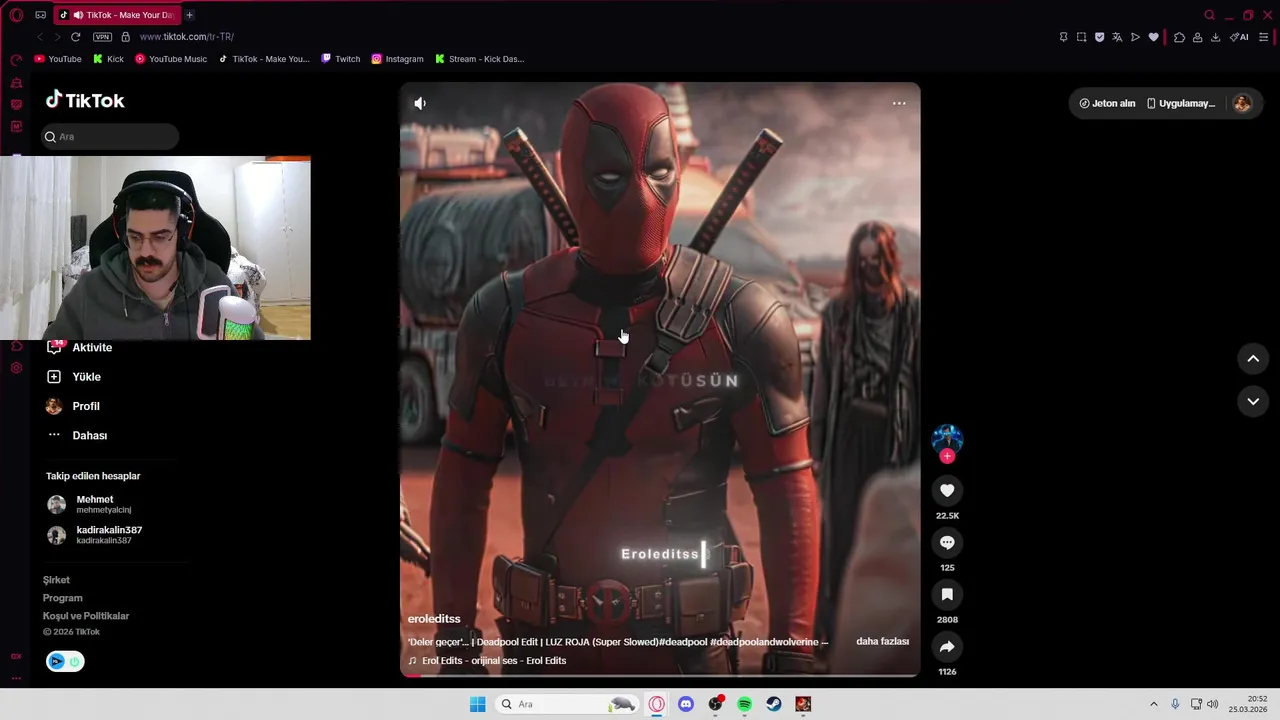Open Stream - Kick Das... bookmark

479,59
